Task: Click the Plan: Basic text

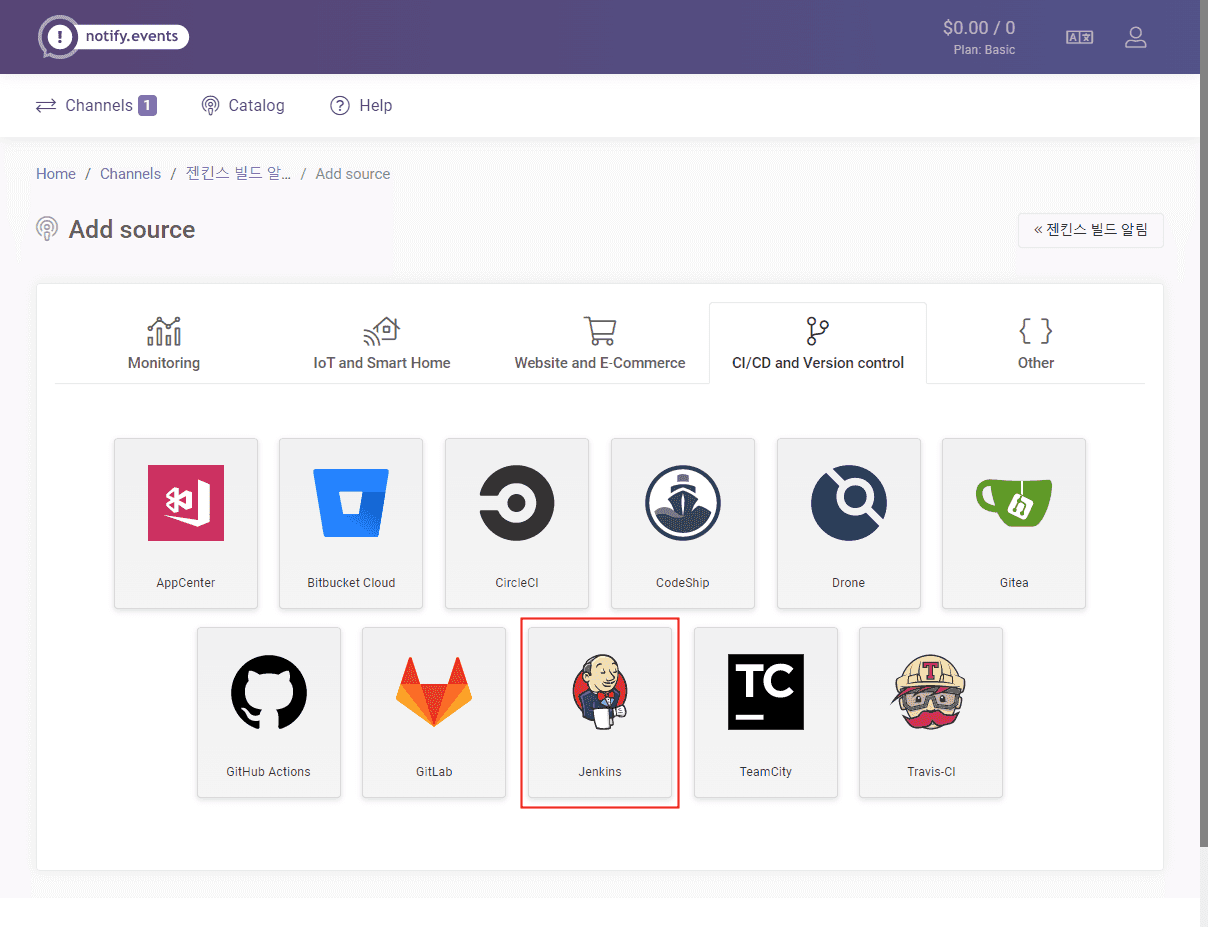Action: point(985,50)
